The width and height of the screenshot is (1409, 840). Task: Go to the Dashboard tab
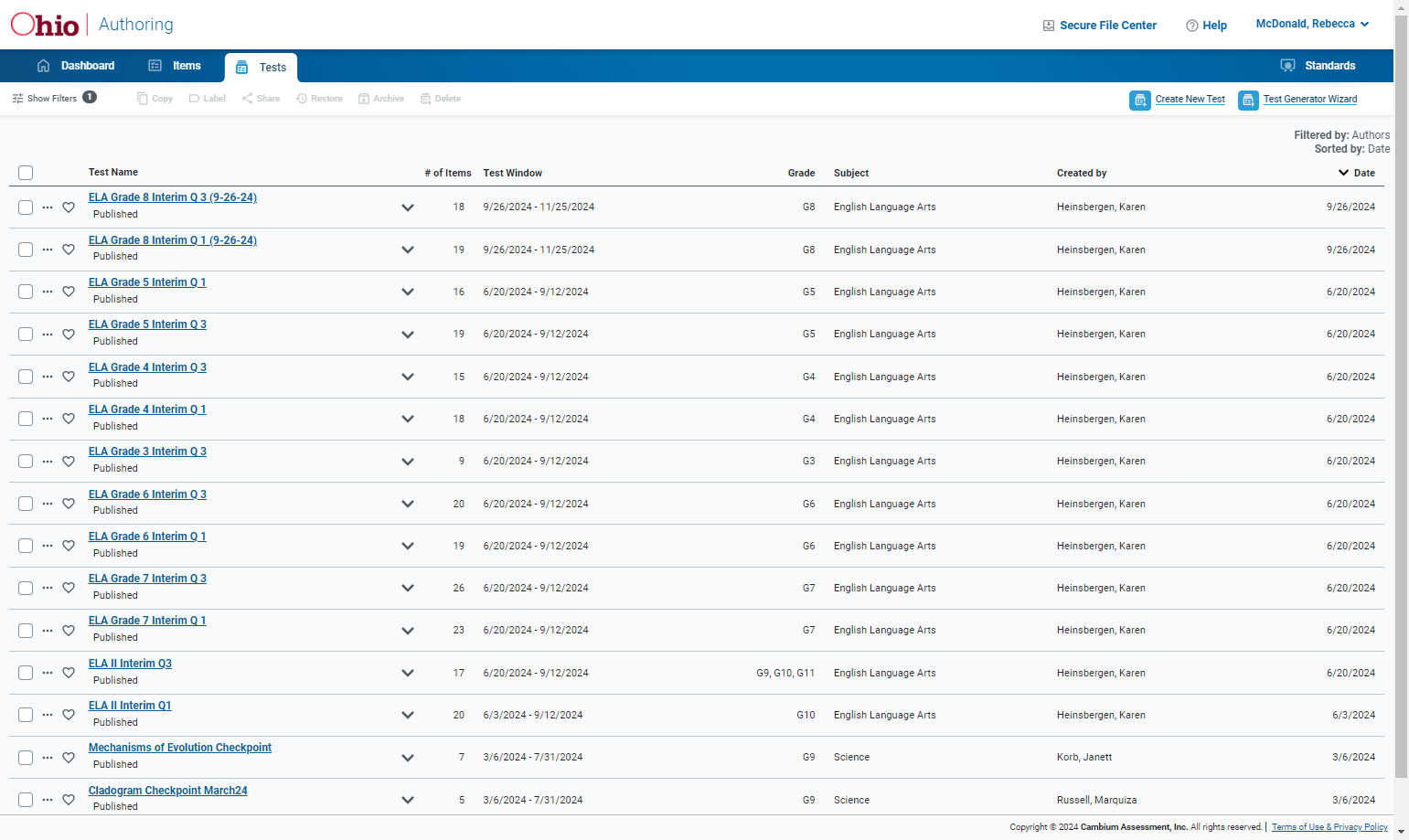click(x=76, y=66)
